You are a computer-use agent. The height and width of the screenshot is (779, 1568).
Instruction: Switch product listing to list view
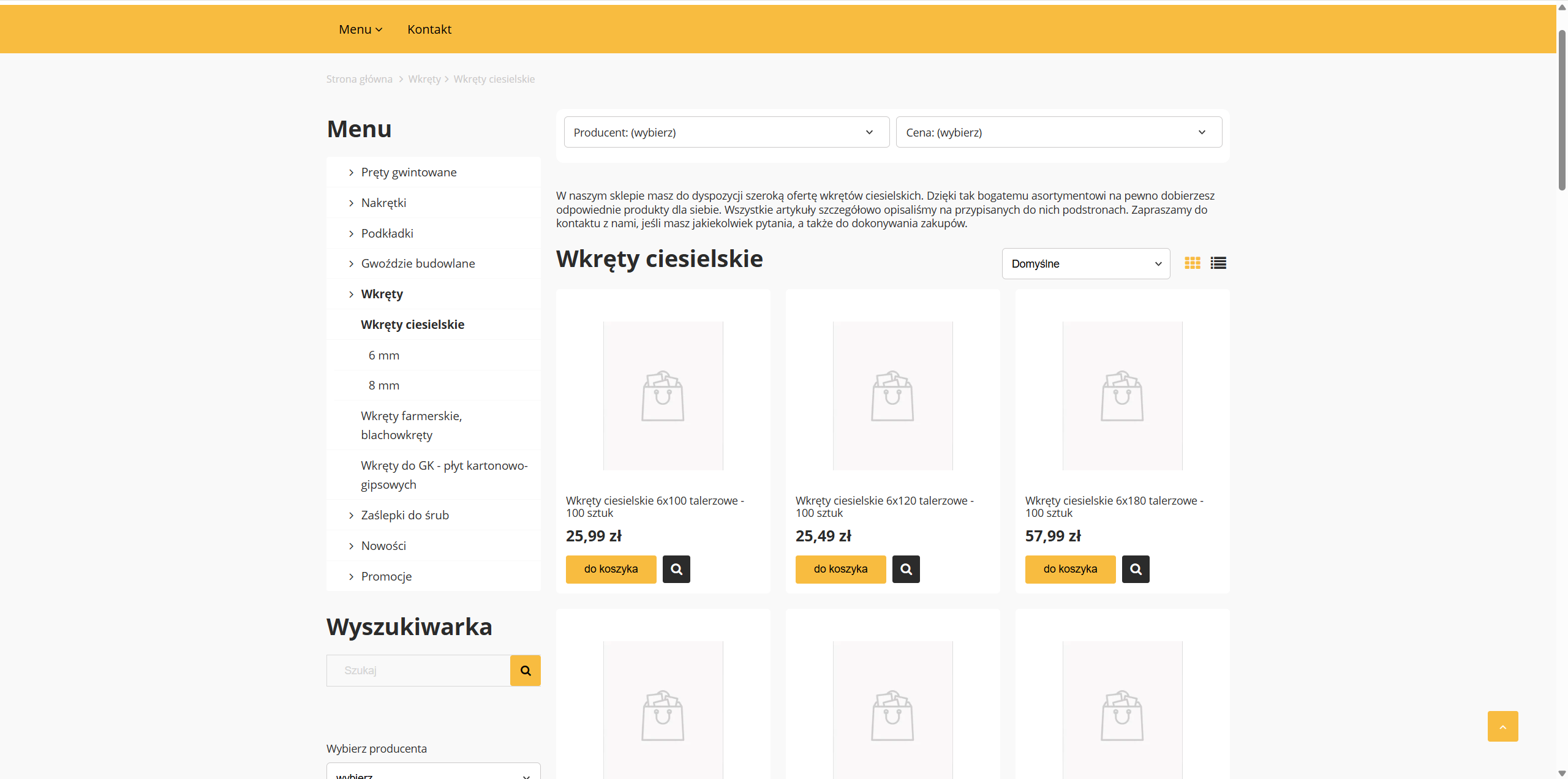1218,263
